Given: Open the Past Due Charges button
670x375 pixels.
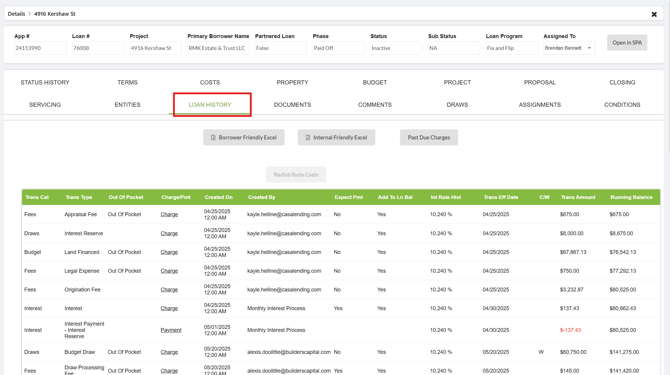Looking at the screenshot, I should coord(429,138).
